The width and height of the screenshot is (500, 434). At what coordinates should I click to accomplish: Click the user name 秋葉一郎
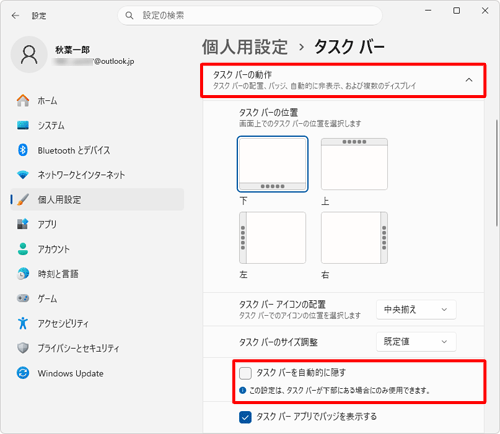tap(73, 50)
